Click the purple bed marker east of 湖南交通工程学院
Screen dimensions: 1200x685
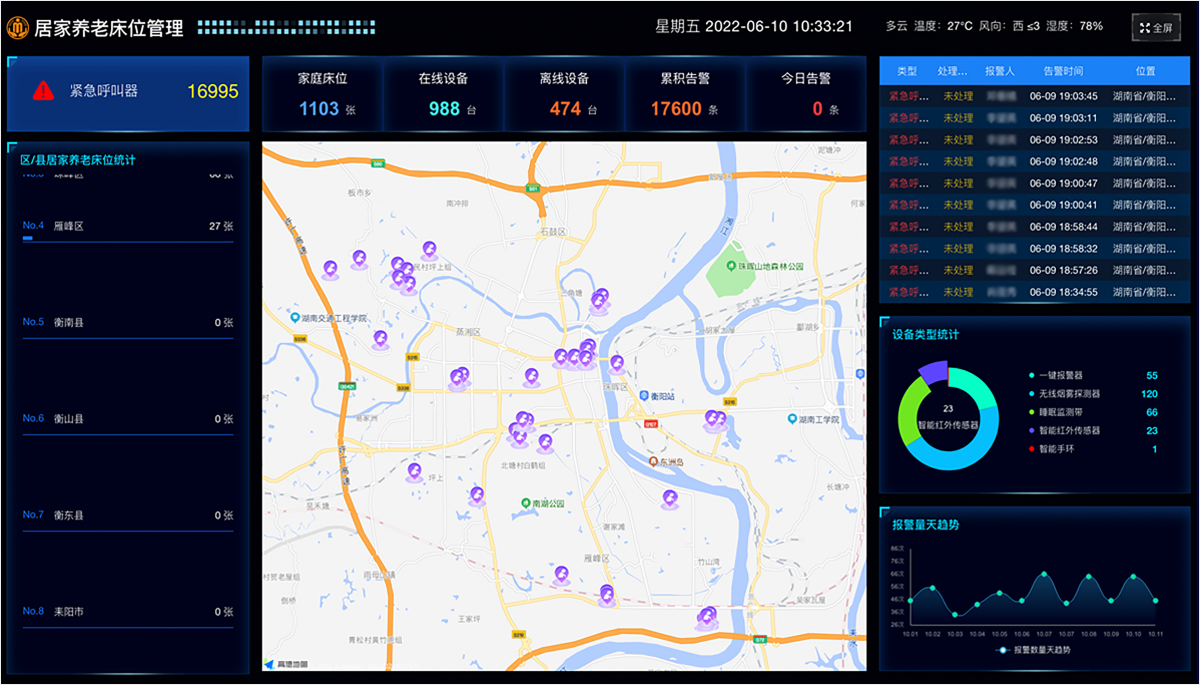coord(381,340)
